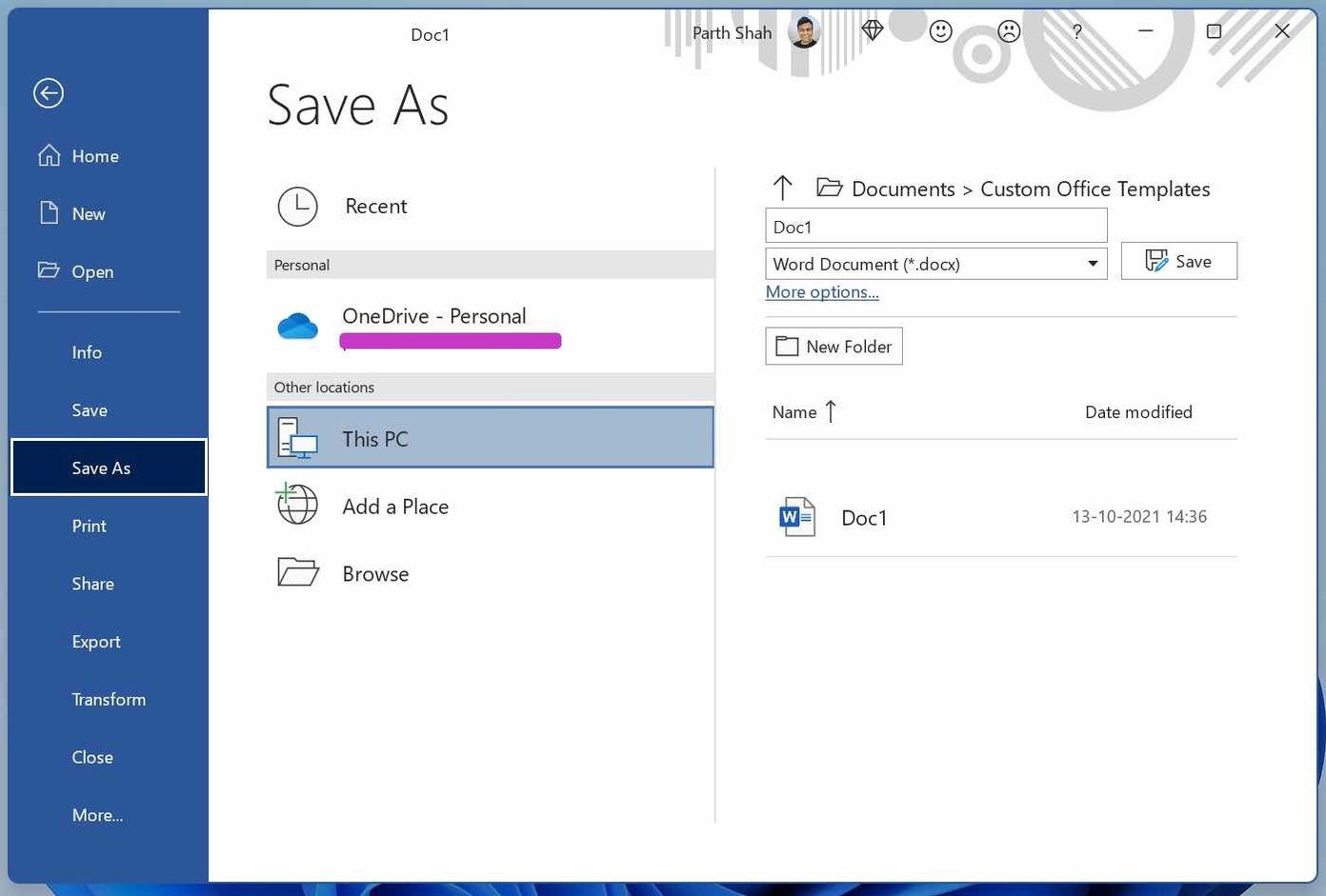1326x896 pixels.
Task: Click the back arrow circle icon
Action: pyautogui.click(x=49, y=93)
